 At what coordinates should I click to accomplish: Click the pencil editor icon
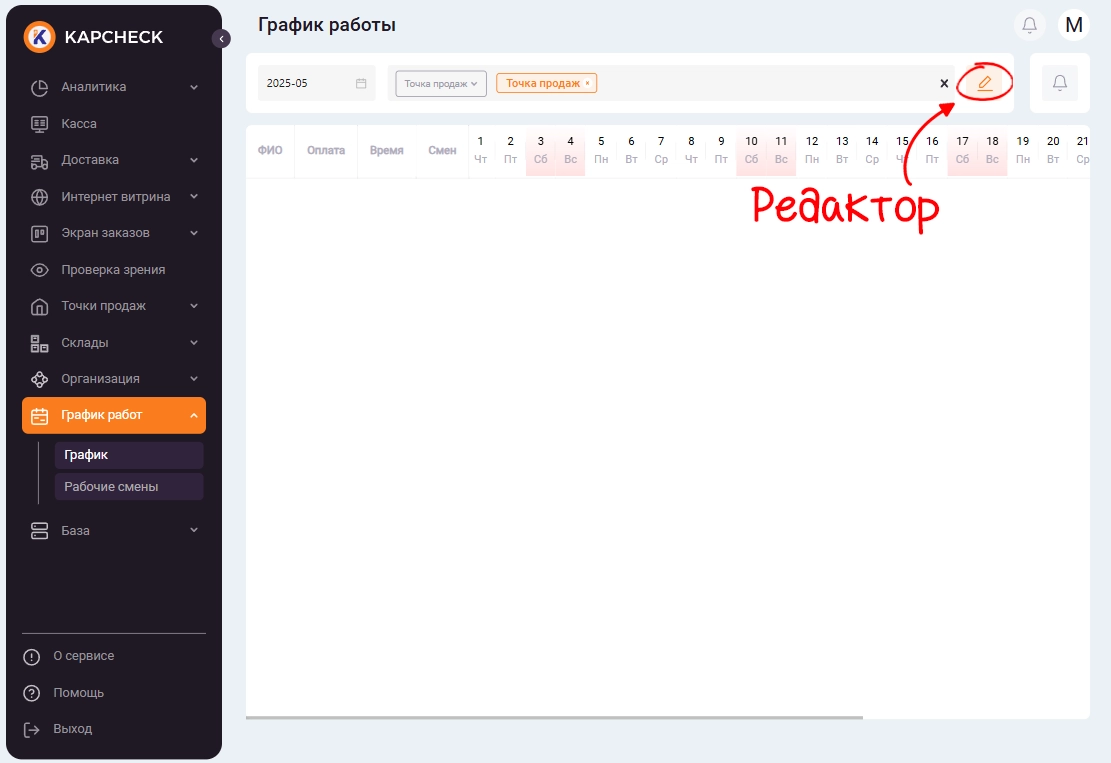coord(984,83)
